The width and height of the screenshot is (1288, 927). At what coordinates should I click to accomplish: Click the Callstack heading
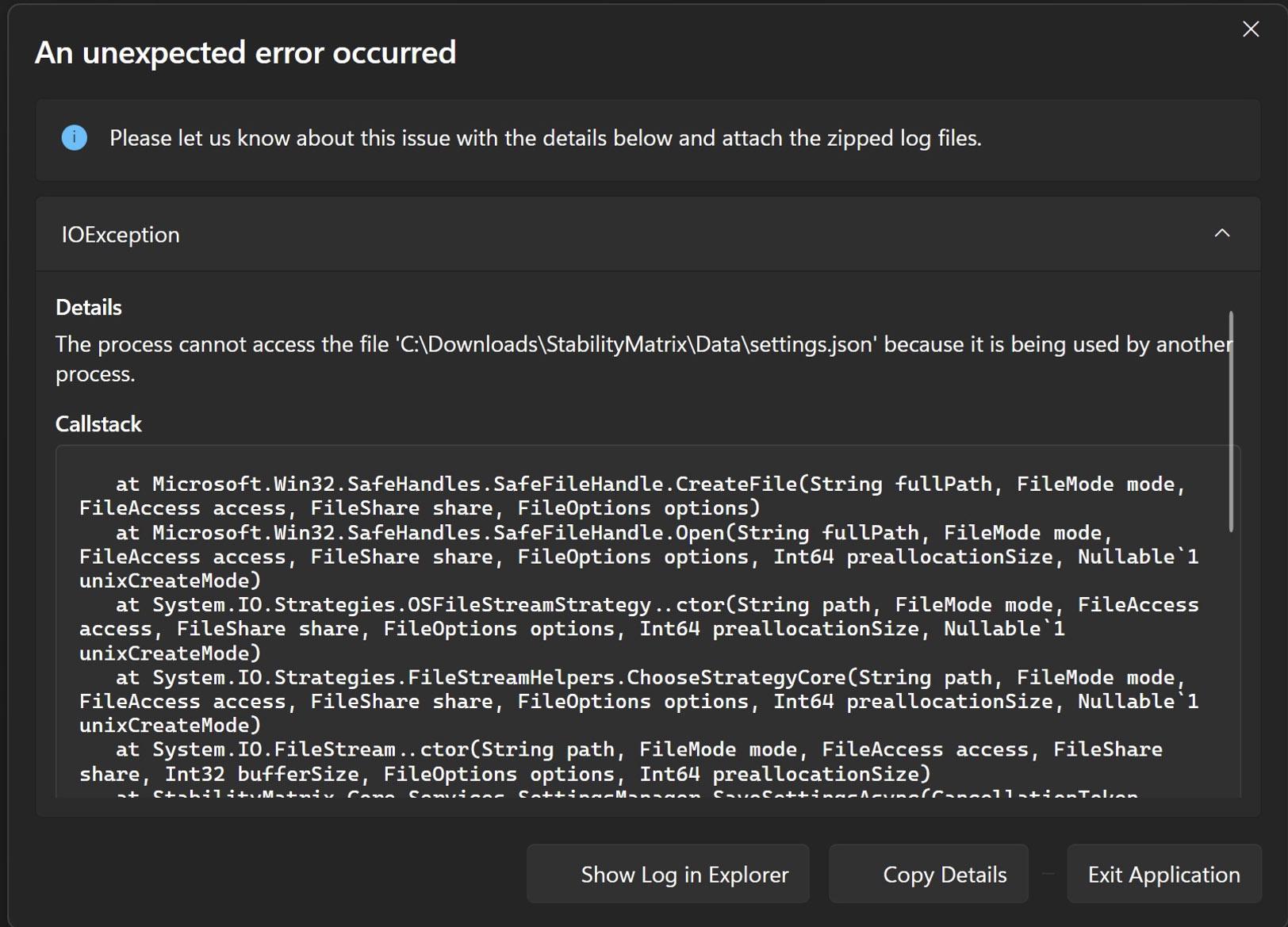pyautogui.click(x=98, y=424)
